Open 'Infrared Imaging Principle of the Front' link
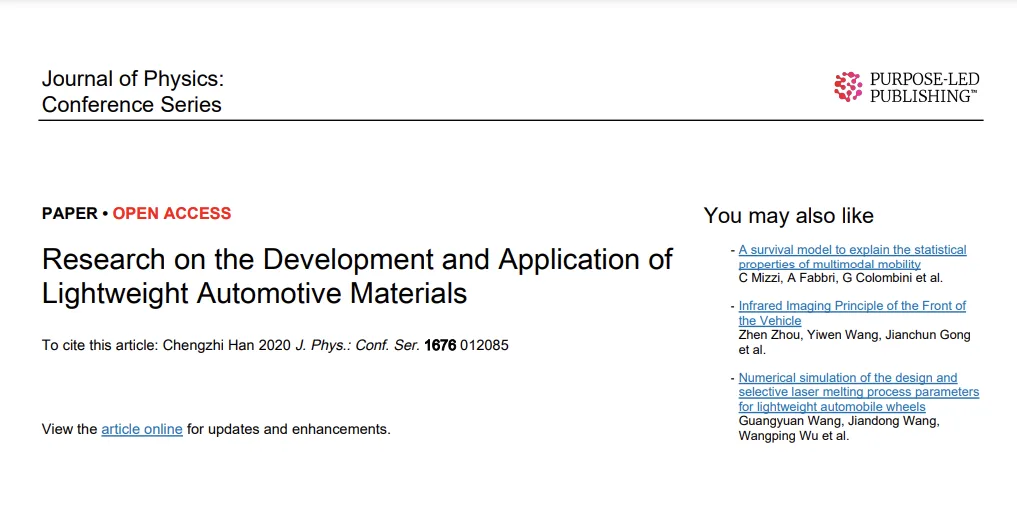Viewport: 1017px width, 532px height. pyautogui.click(x=852, y=313)
